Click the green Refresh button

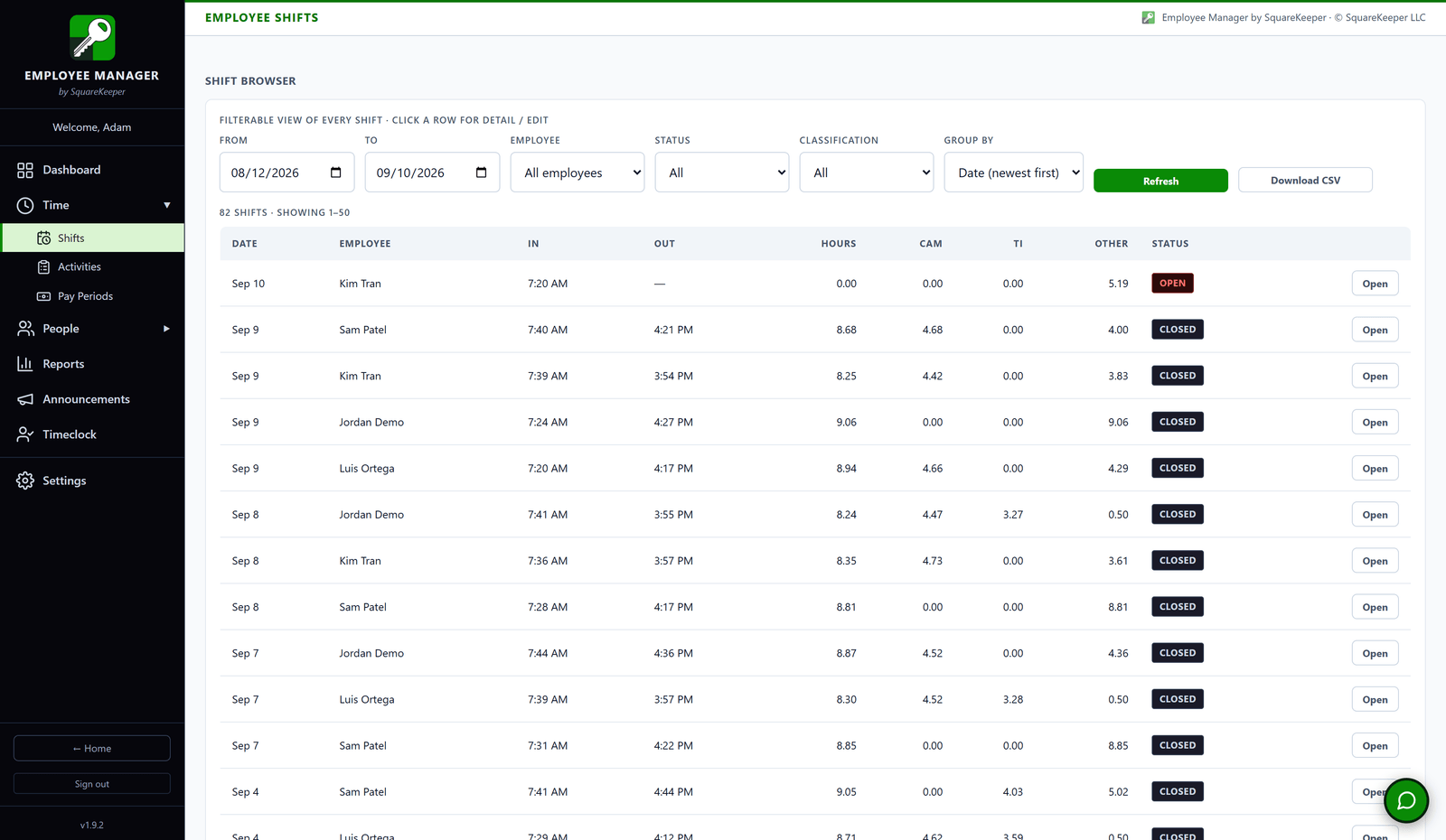click(x=1160, y=181)
